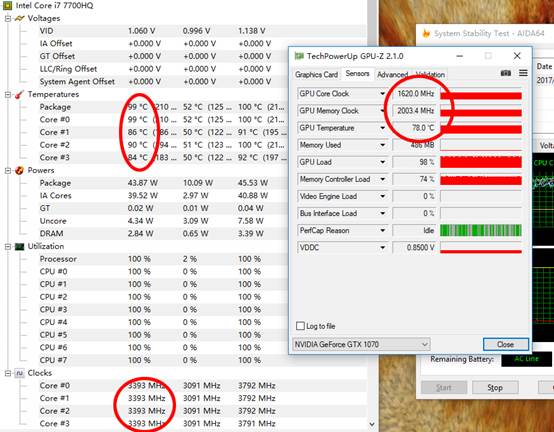Viewport: 554px width, 432px height.
Task: Click the Intel Core i7 7700HQ CPU icon
Action: 7,5
